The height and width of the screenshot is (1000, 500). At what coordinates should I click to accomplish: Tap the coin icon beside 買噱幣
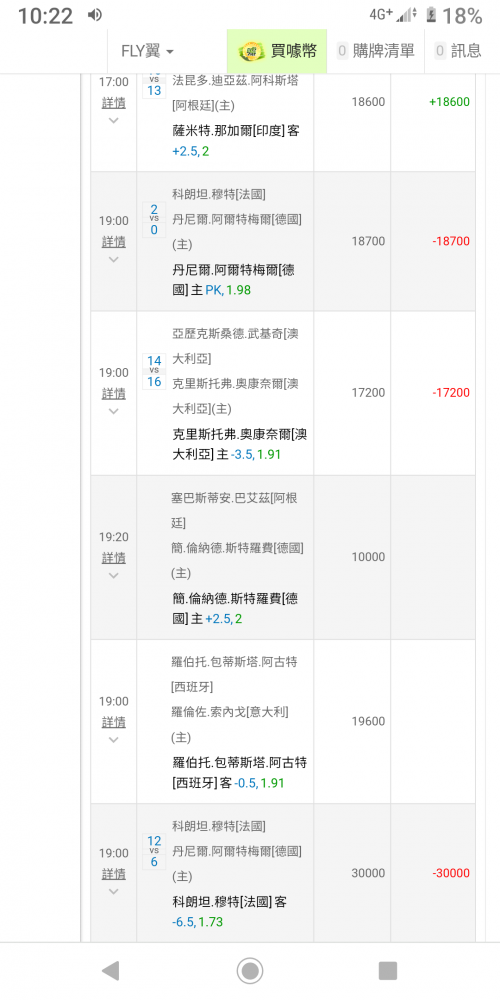tap(253, 52)
